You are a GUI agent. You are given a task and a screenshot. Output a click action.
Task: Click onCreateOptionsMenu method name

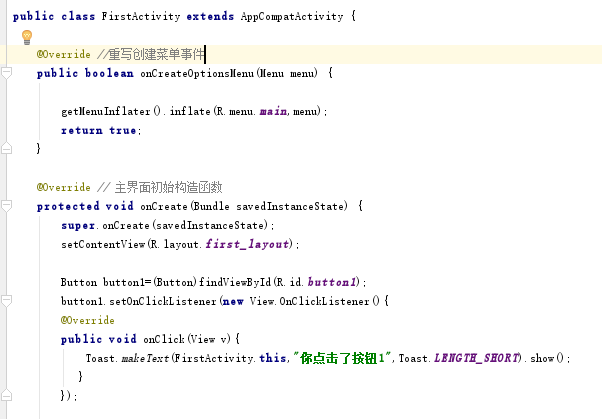point(197,73)
